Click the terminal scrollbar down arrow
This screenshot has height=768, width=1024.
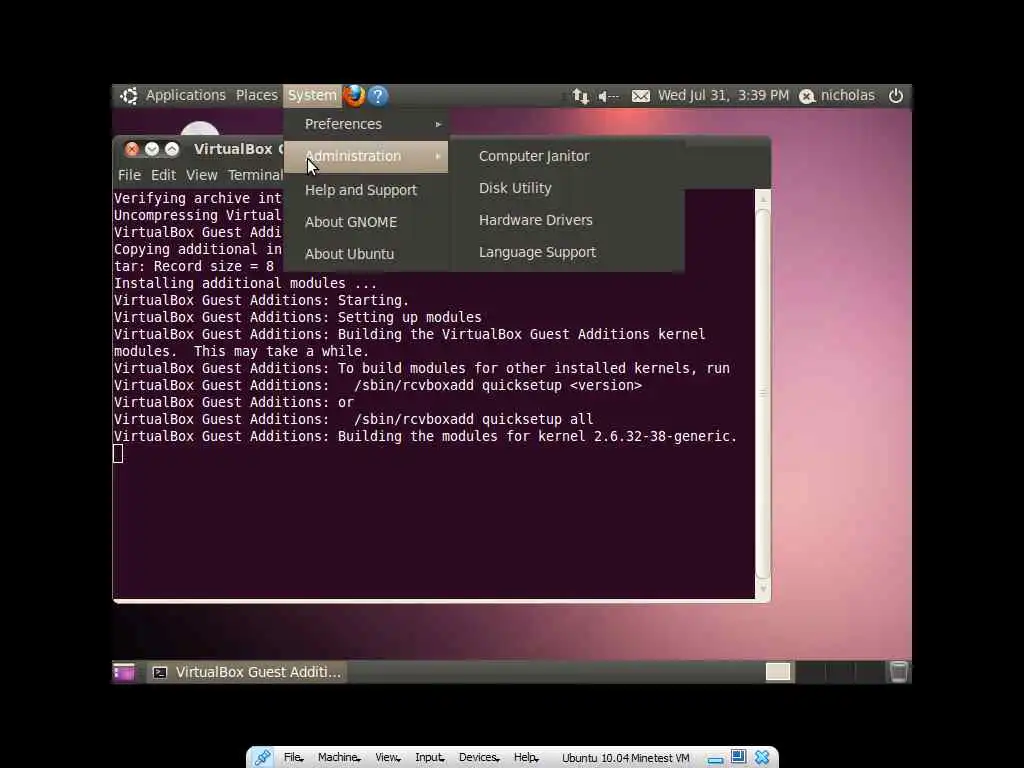pos(763,589)
